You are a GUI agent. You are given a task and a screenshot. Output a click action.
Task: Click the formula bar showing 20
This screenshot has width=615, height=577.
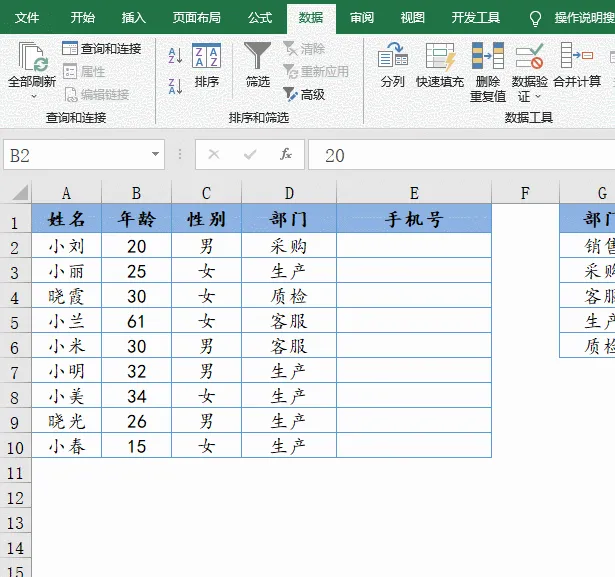pos(462,155)
